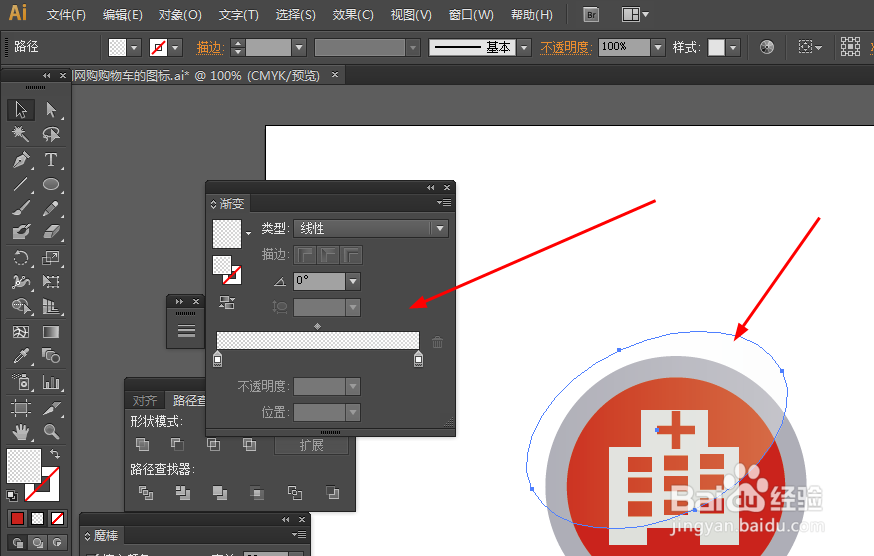Delete gradient stop with trash icon
Image resolution: width=874 pixels, height=556 pixels.
coord(438,342)
